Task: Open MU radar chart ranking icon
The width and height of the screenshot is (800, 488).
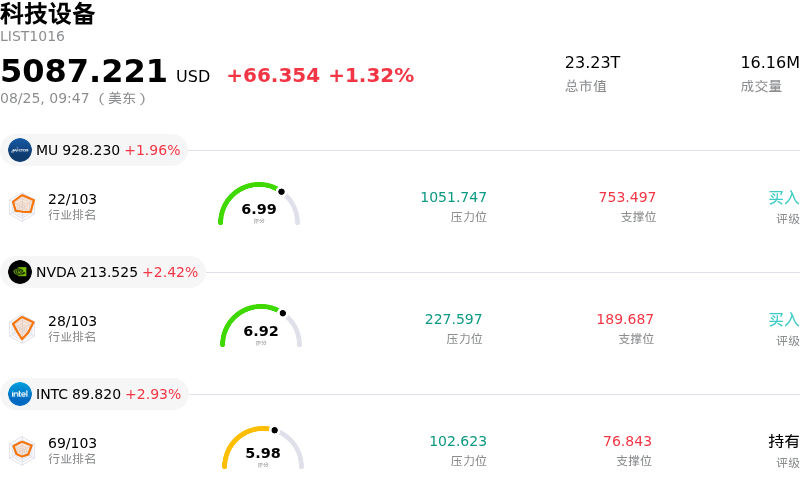Action: coord(22,207)
